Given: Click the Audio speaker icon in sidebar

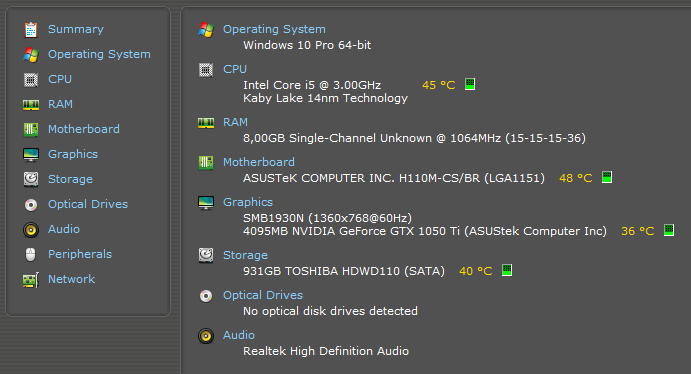Looking at the screenshot, I should coord(31,230).
